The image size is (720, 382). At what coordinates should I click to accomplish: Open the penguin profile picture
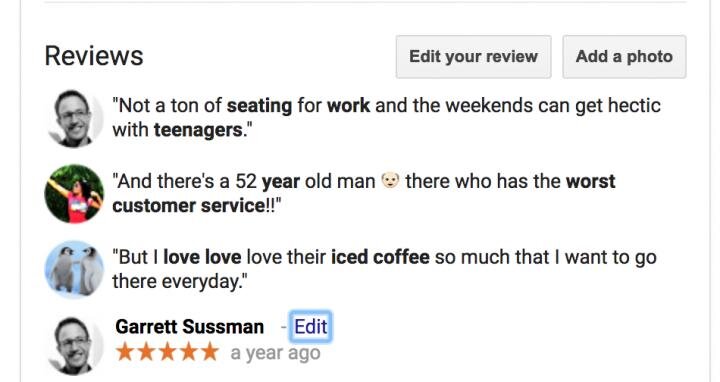[x=74, y=270]
